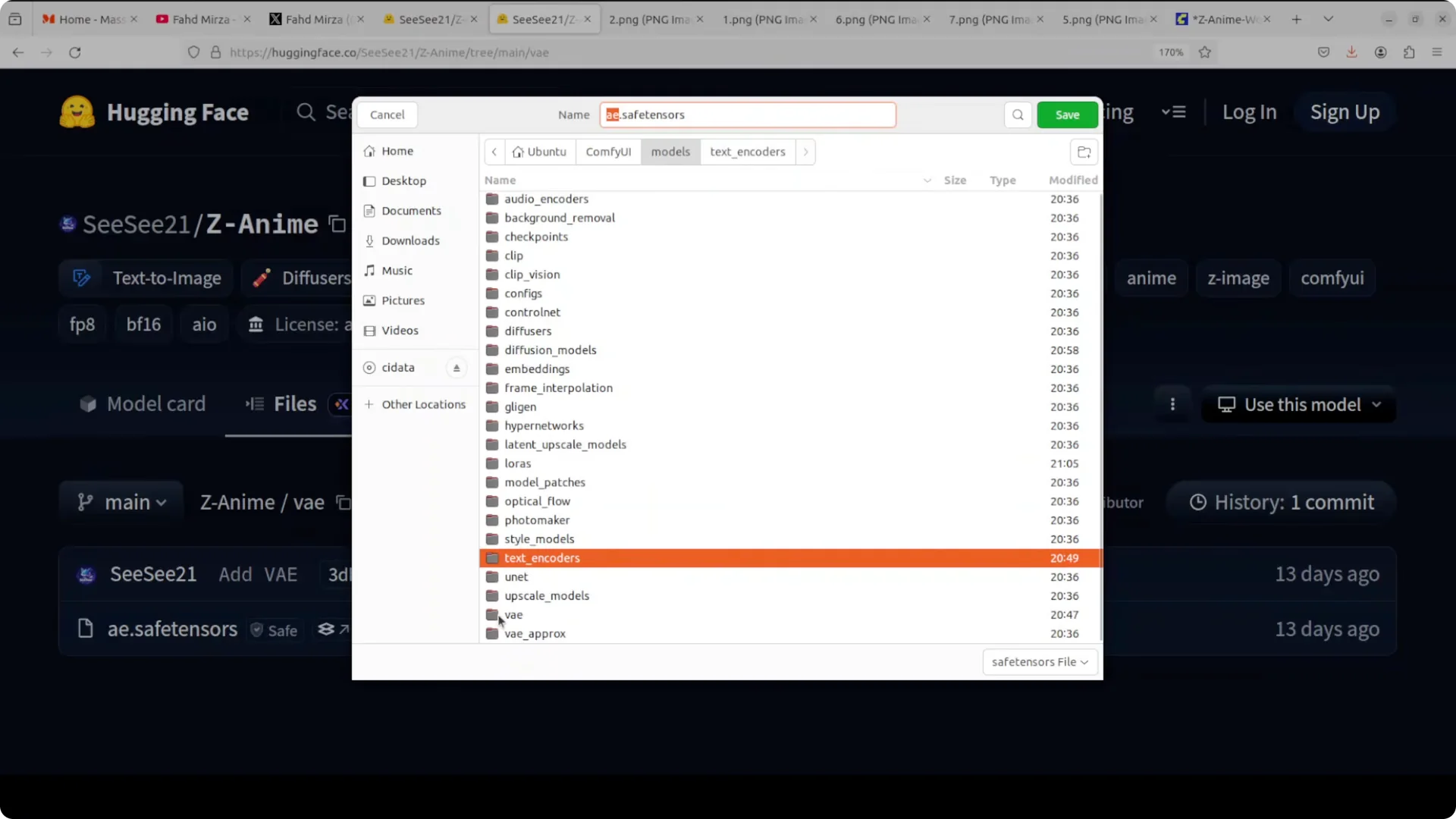
Task: Eject the cidata volume
Action: tap(457, 368)
